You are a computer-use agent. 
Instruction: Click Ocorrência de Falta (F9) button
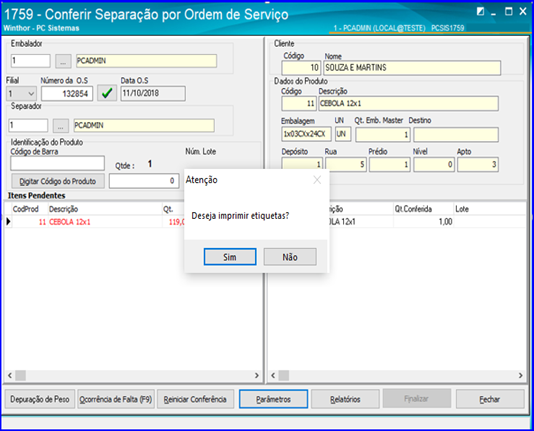coord(116,399)
